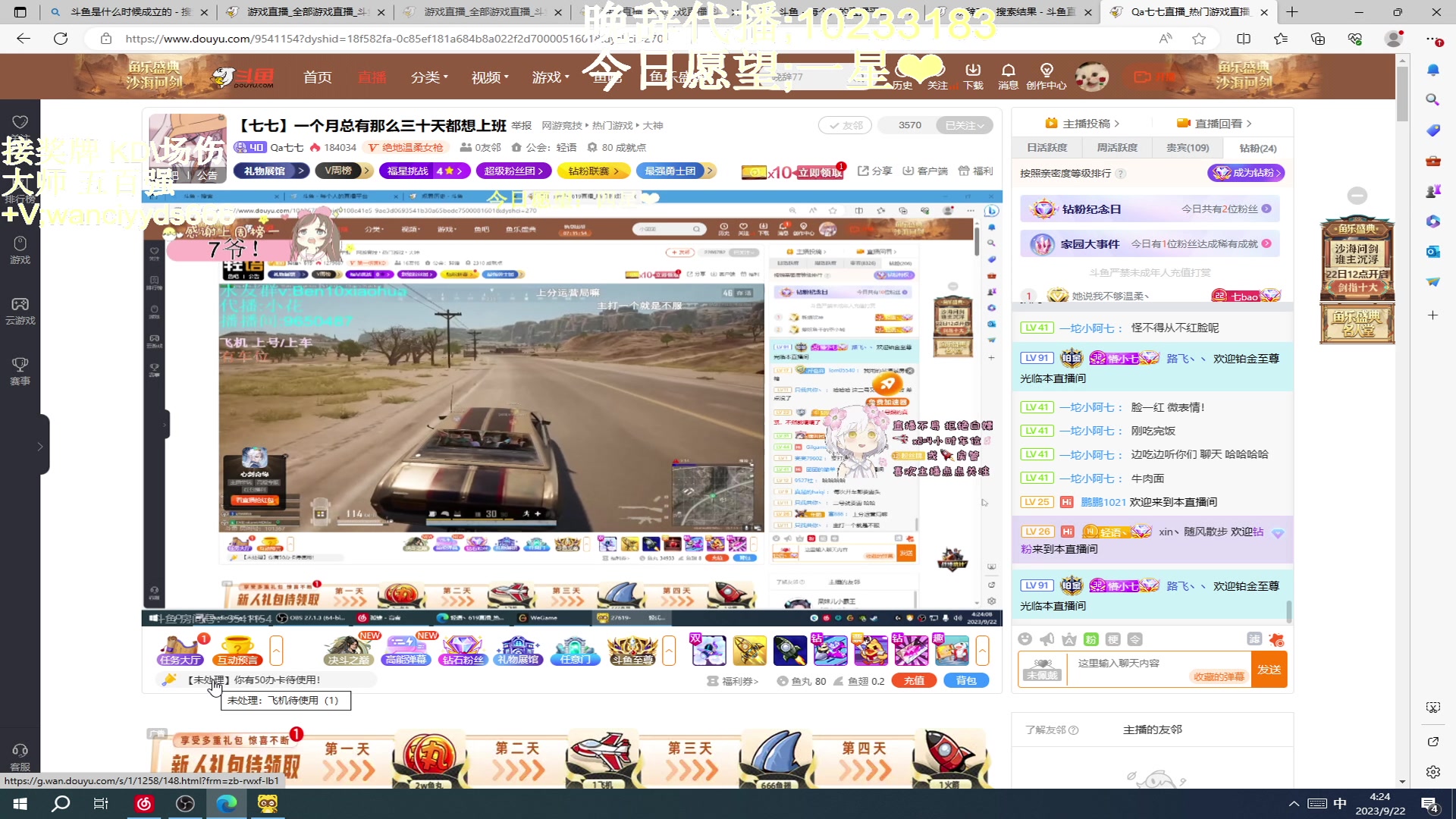Open 下载 download icon in header
The width and height of the screenshot is (1456, 819).
(974, 77)
